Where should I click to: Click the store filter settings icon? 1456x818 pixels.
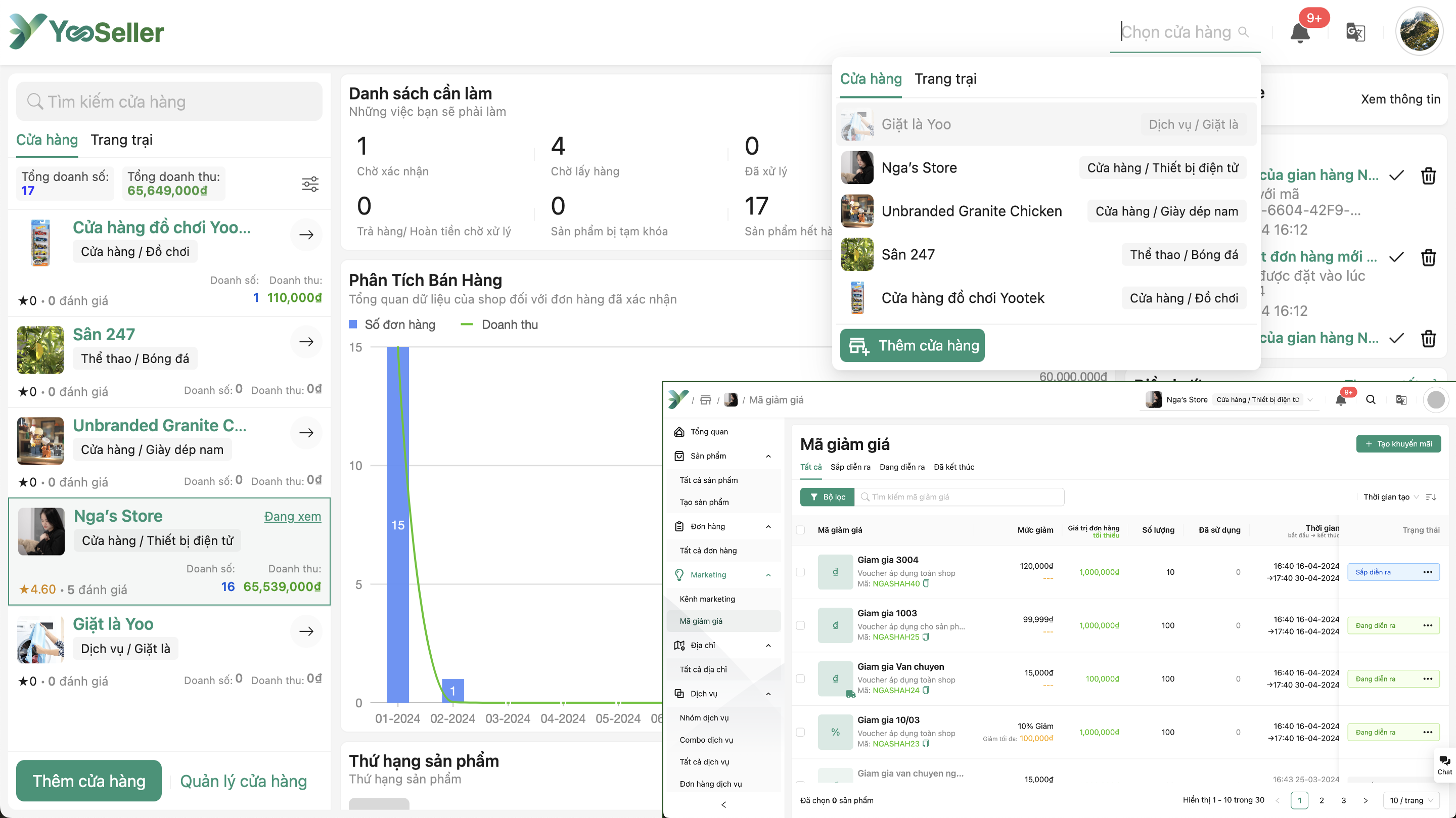click(x=310, y=184)
